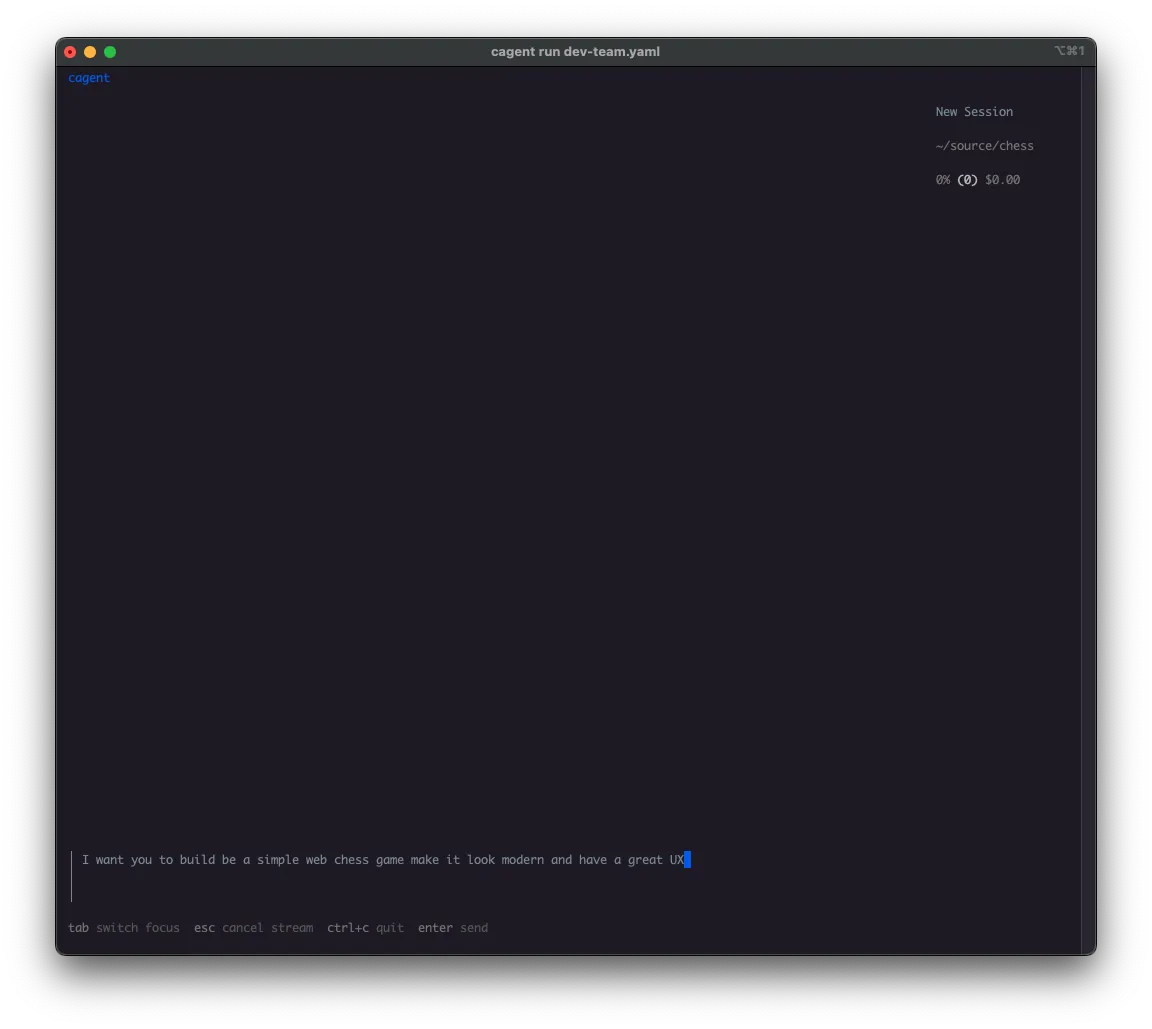Image resolution: width=1152 pixels, height=1029 pixels.
Task: Click the (0) token counter in sidebar
Action: pos(967,180)
